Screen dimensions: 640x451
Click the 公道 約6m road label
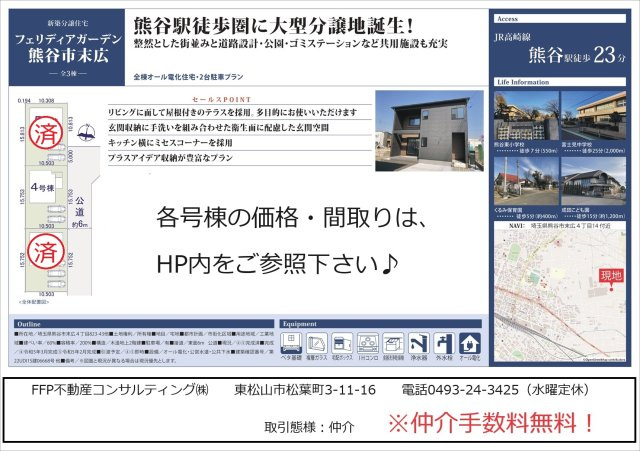pos(80,212)
